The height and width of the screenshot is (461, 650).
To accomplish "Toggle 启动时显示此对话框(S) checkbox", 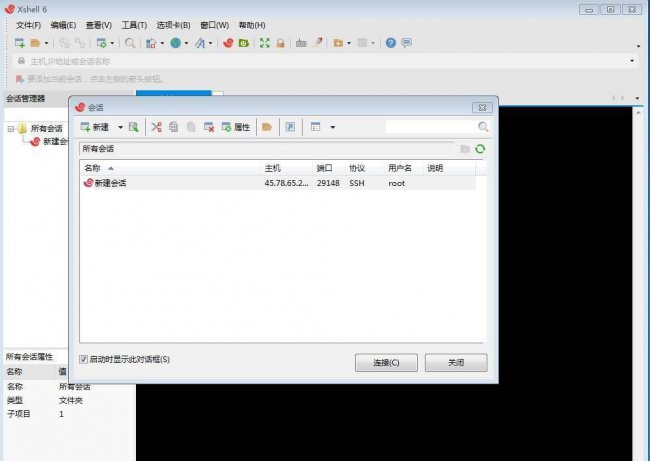I will (x=83, y=359).
